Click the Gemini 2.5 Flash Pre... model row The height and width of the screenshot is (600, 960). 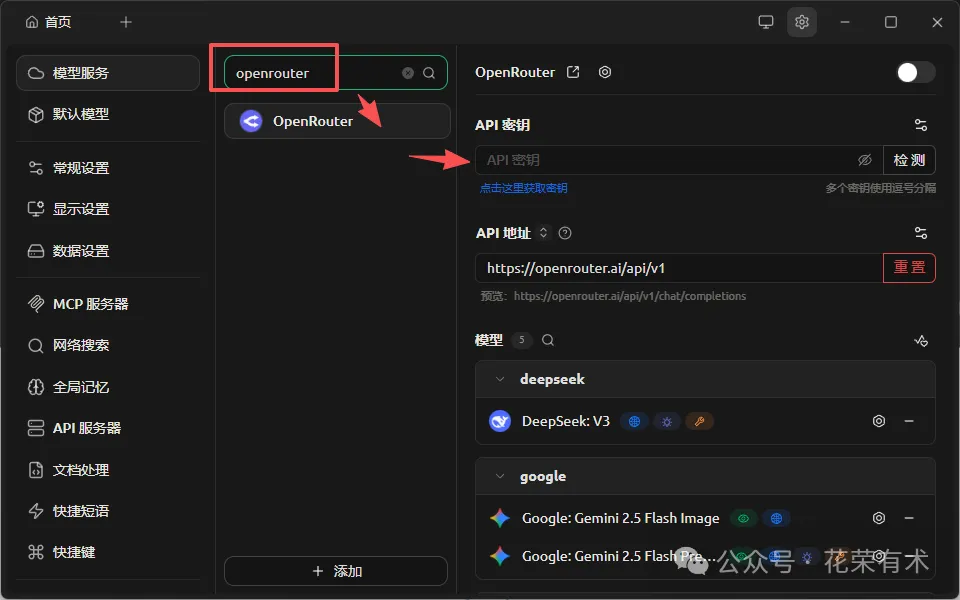tap(705, 556)
